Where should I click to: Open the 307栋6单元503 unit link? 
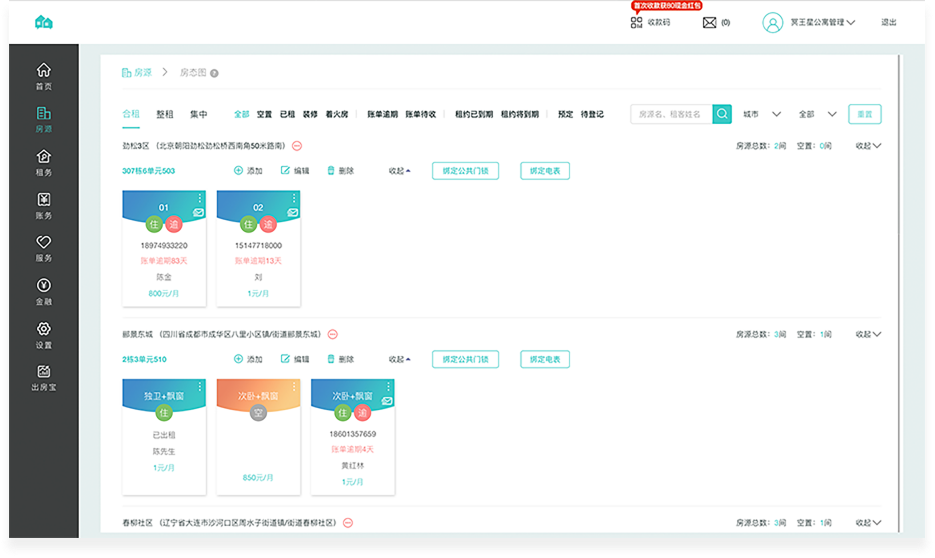click(148, 170)
